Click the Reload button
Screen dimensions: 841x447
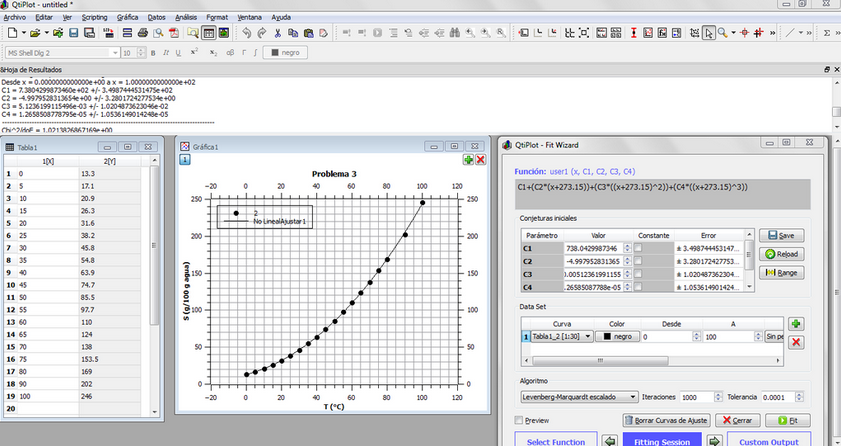[781, 254]
